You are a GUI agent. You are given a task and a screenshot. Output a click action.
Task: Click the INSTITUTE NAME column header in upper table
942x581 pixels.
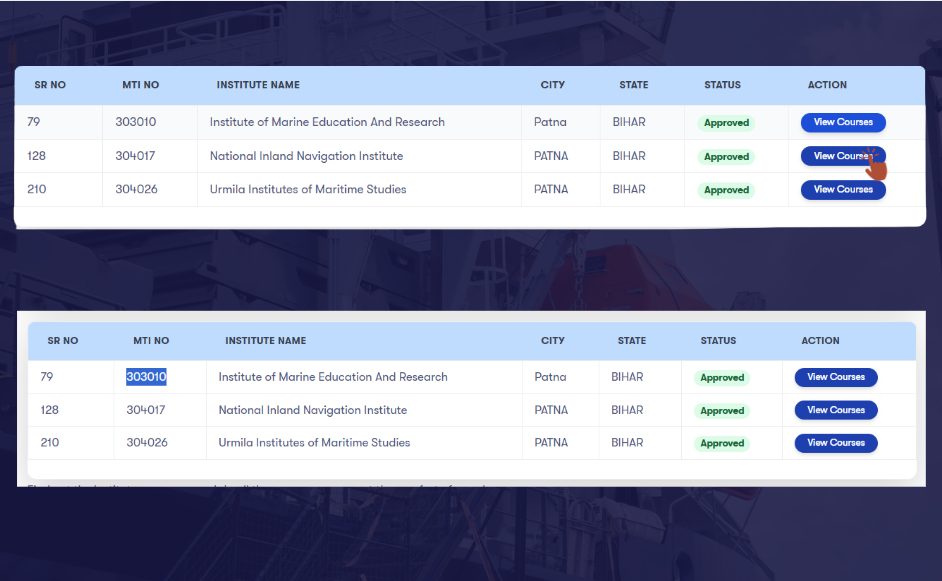258,85
